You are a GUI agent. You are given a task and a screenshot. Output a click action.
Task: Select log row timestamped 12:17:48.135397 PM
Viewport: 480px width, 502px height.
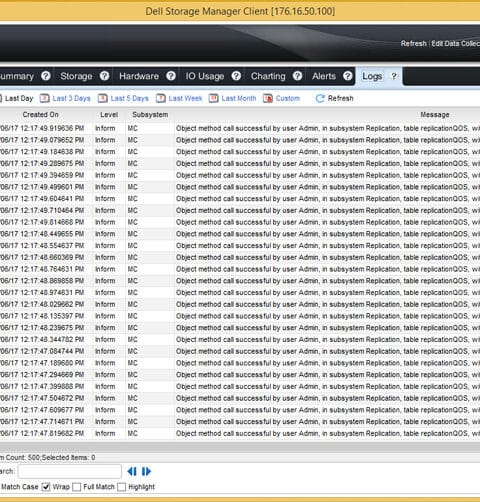(240, 316)
